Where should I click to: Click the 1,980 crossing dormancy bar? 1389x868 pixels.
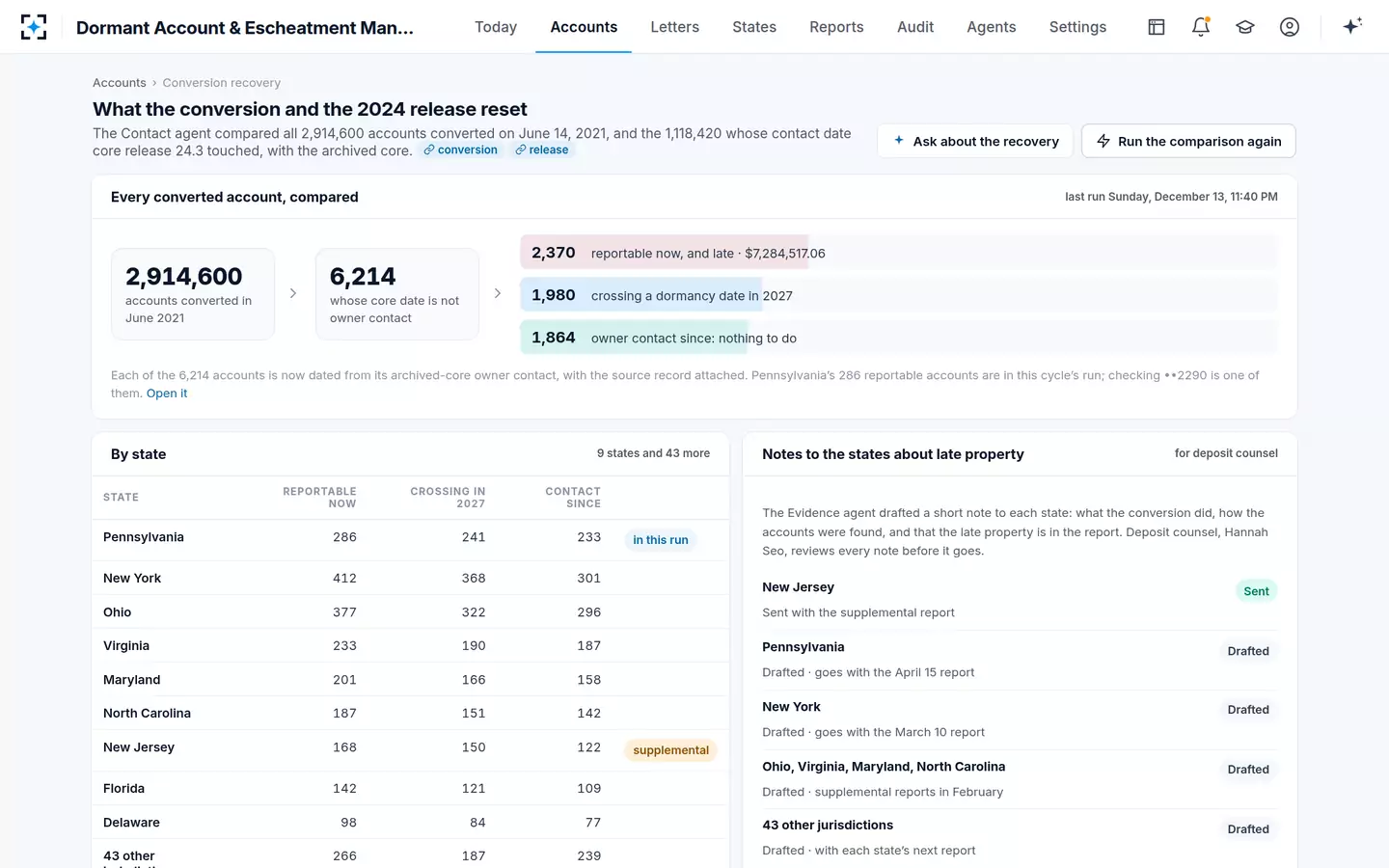(899, 295)
